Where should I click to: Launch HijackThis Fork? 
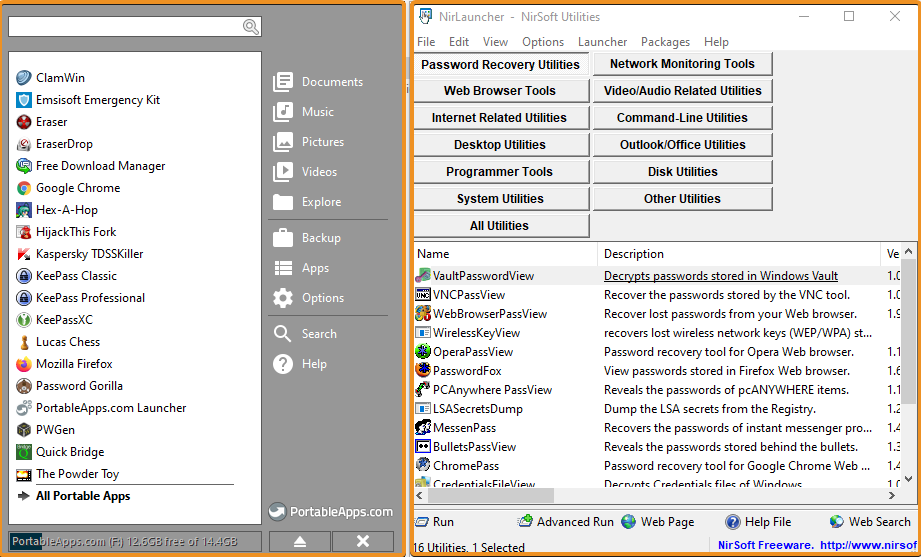pyautogui.click(x=66, y=232)
